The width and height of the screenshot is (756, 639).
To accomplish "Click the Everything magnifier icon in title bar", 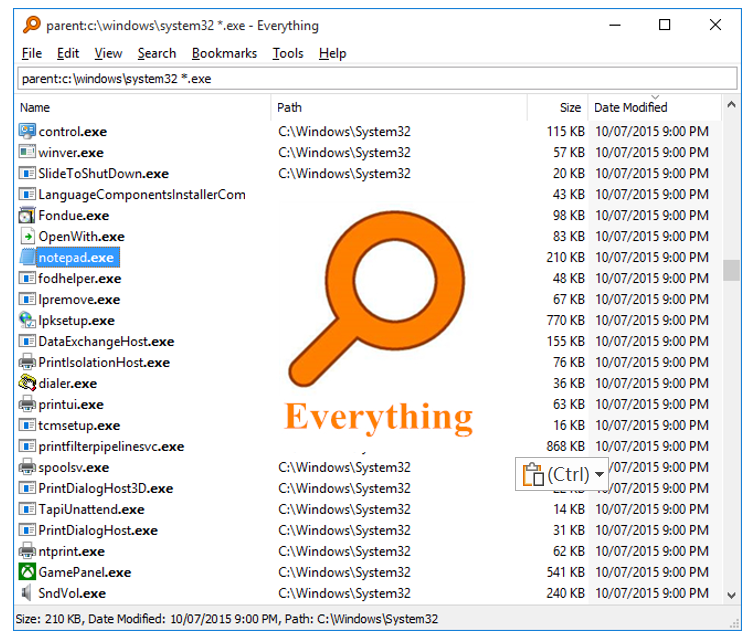I will point(32,25).
